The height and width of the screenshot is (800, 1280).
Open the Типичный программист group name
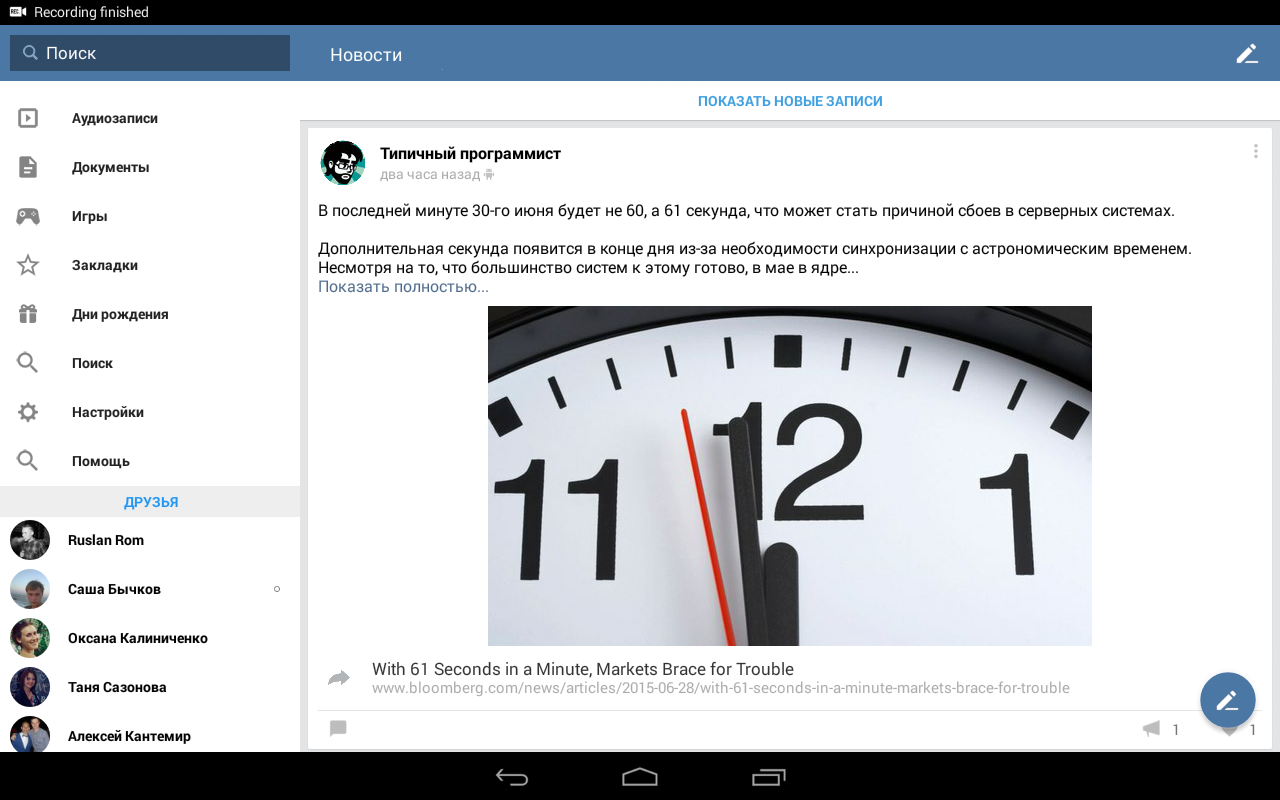coord(470,154)
